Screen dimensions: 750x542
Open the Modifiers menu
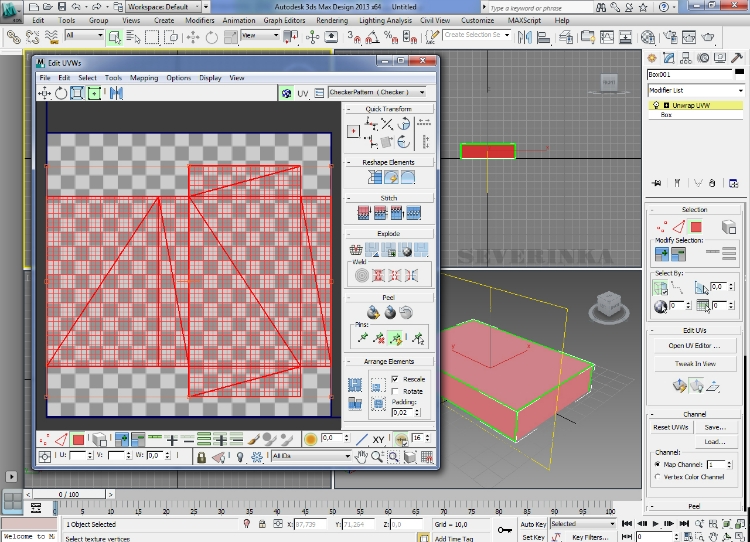pos(199,21)
